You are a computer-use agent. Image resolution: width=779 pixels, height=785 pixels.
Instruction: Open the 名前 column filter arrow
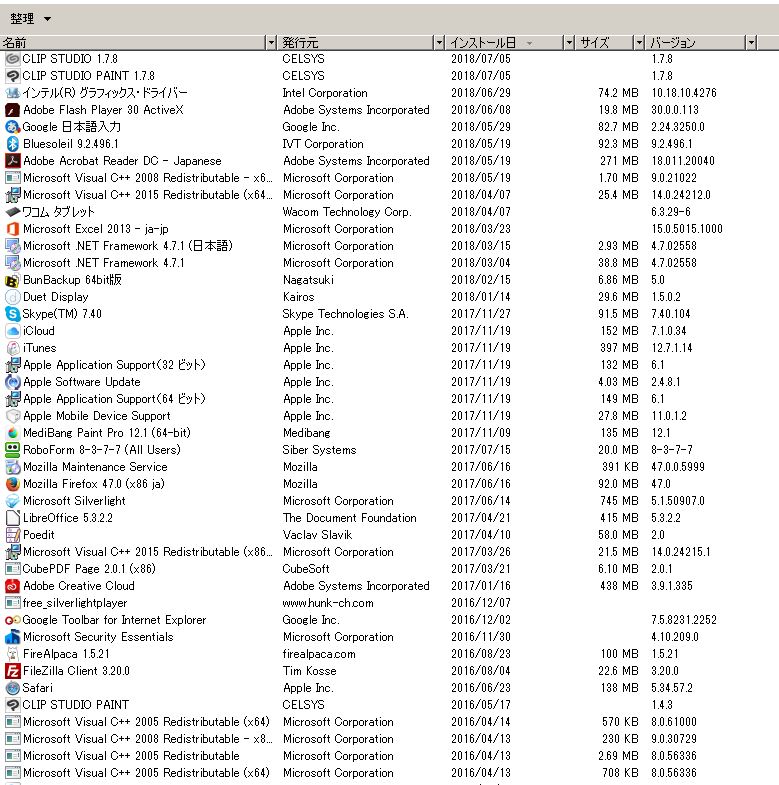coord(271,43)
